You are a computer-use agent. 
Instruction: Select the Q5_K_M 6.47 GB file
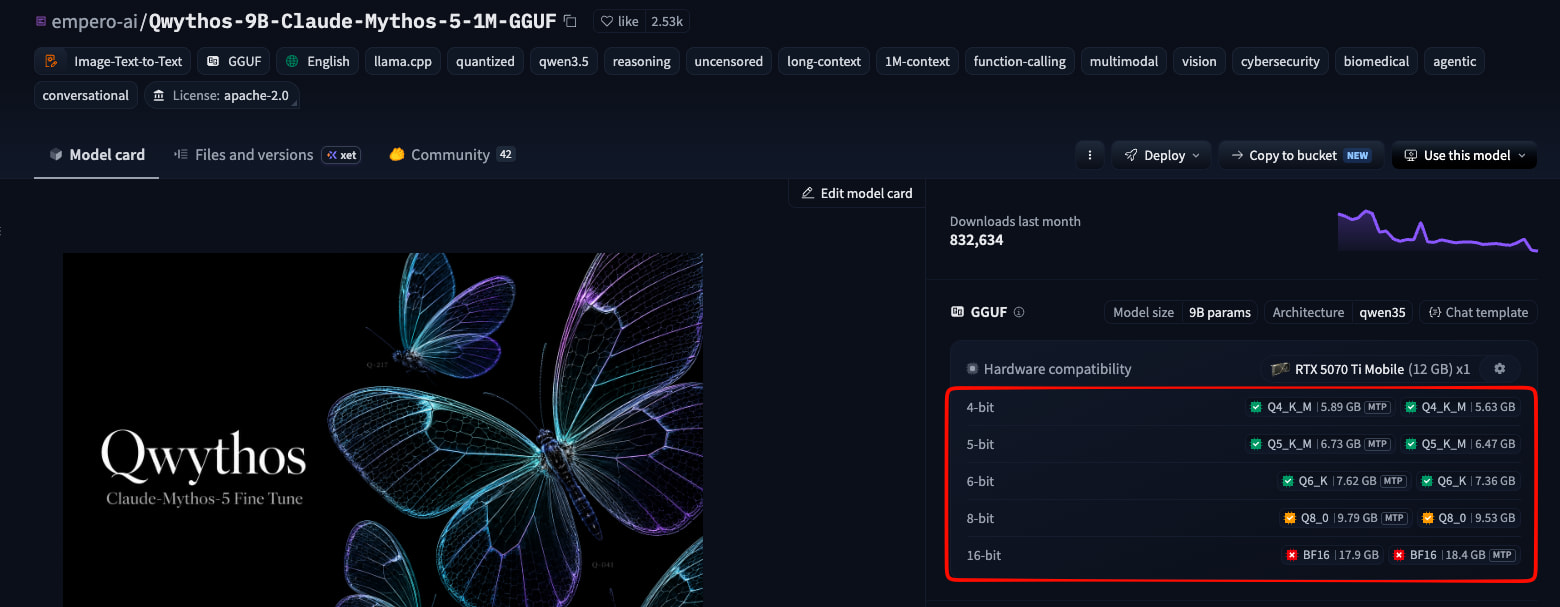[x=1460, y=444]
